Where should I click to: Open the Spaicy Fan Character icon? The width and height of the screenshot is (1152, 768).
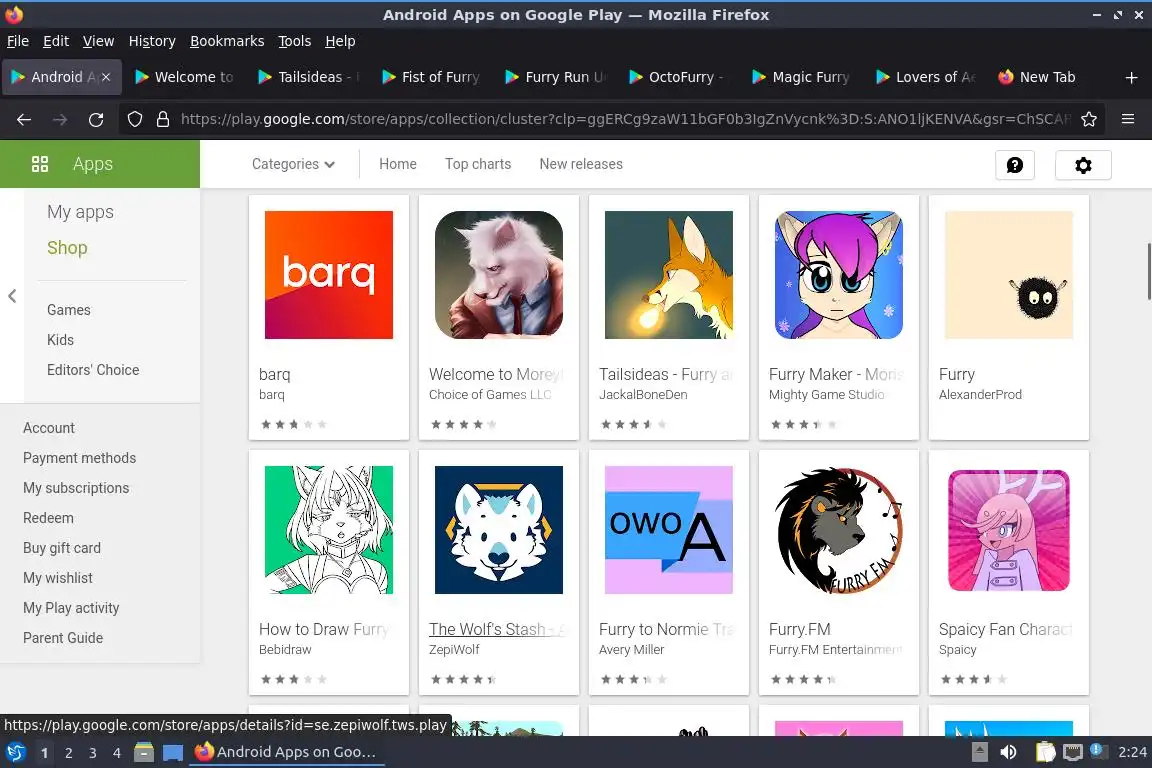tap(1009, 530)
